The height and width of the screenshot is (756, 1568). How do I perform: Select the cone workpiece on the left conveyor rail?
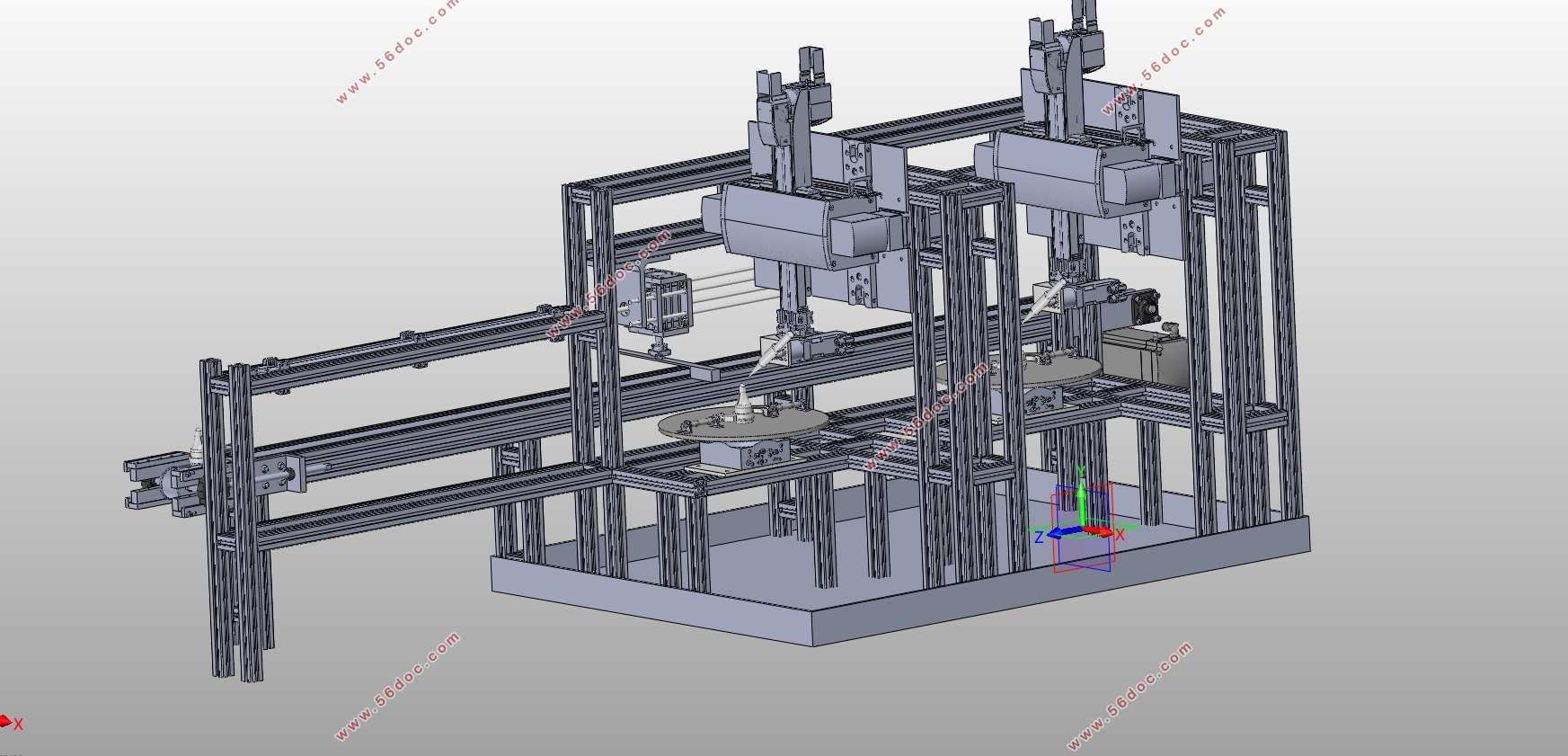click(x=197, y=445)
